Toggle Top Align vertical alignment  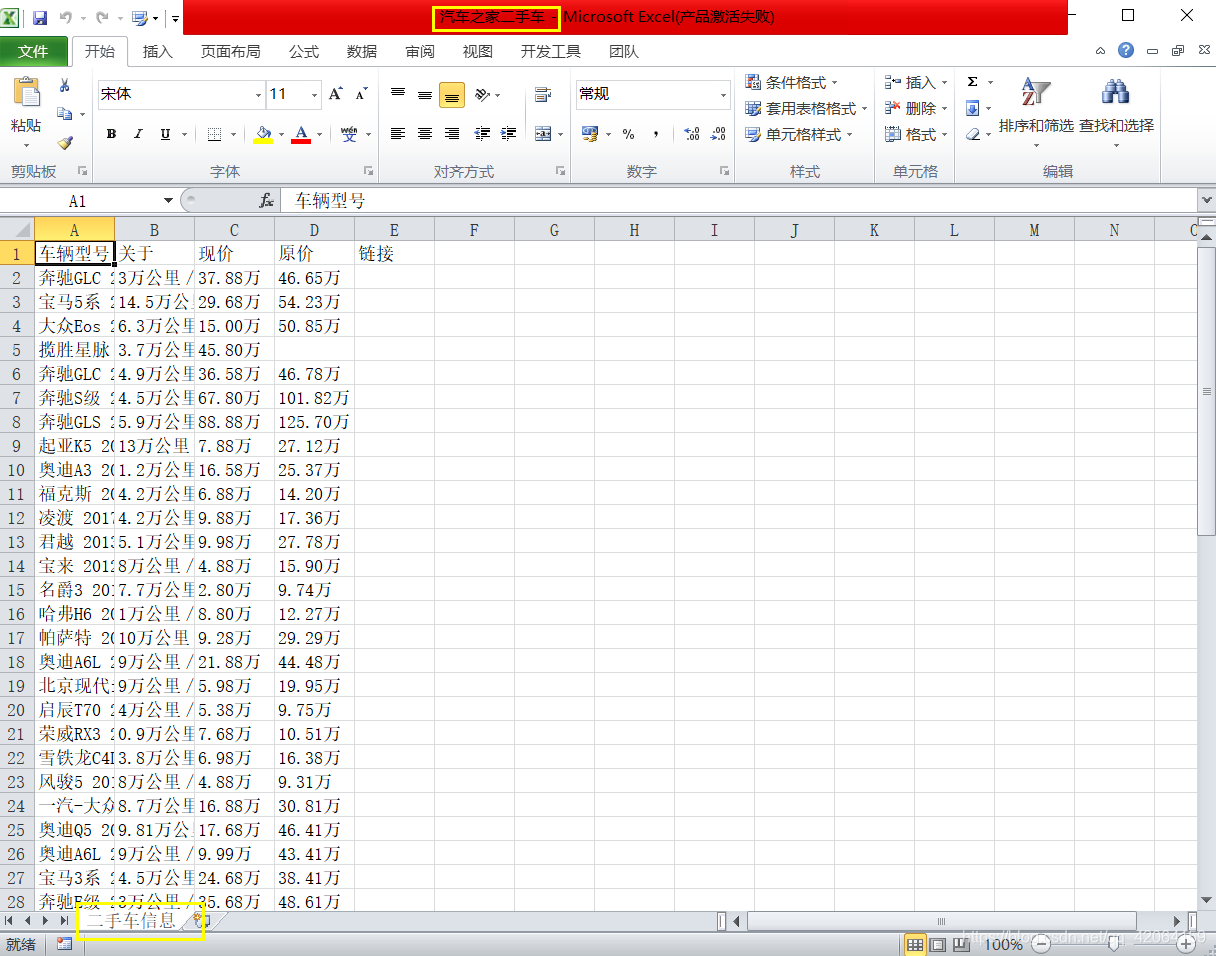click(x=398, y=95)
